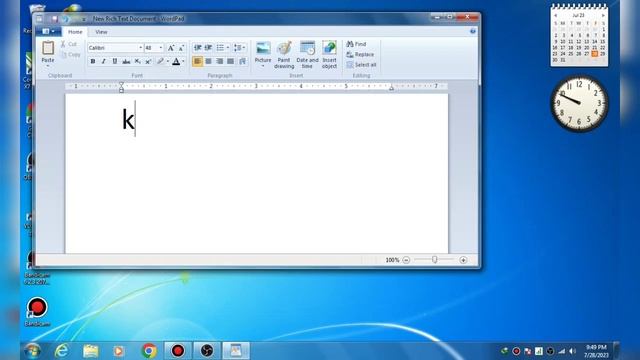Open the Windows Start button

[32, 351]
